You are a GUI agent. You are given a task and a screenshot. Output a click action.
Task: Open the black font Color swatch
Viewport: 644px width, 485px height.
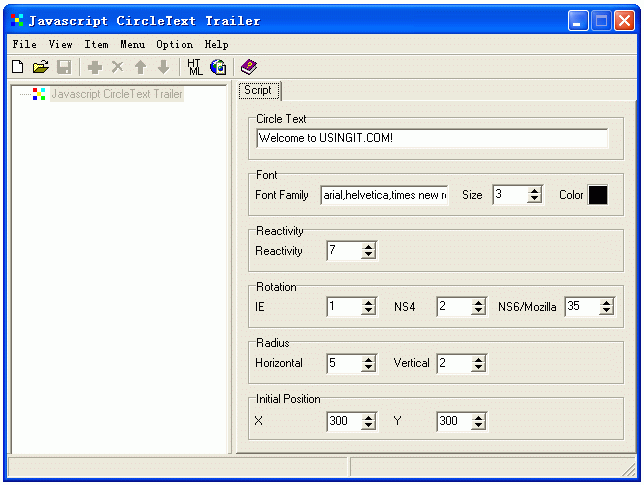click(x=598, y=195)
